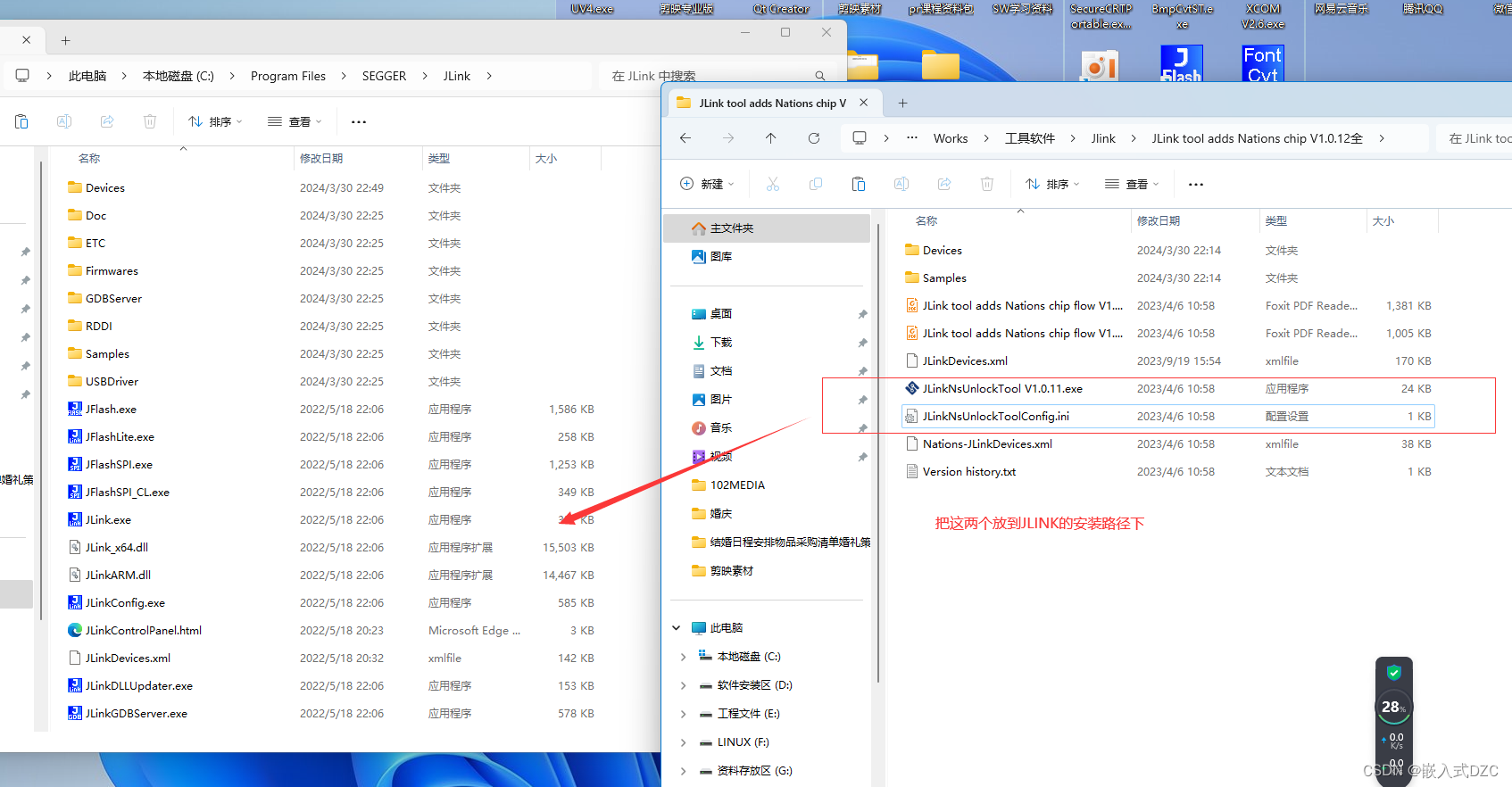
Task: Open the 排序 sort dropdown in the left window
Action: (x=215, y=121)
